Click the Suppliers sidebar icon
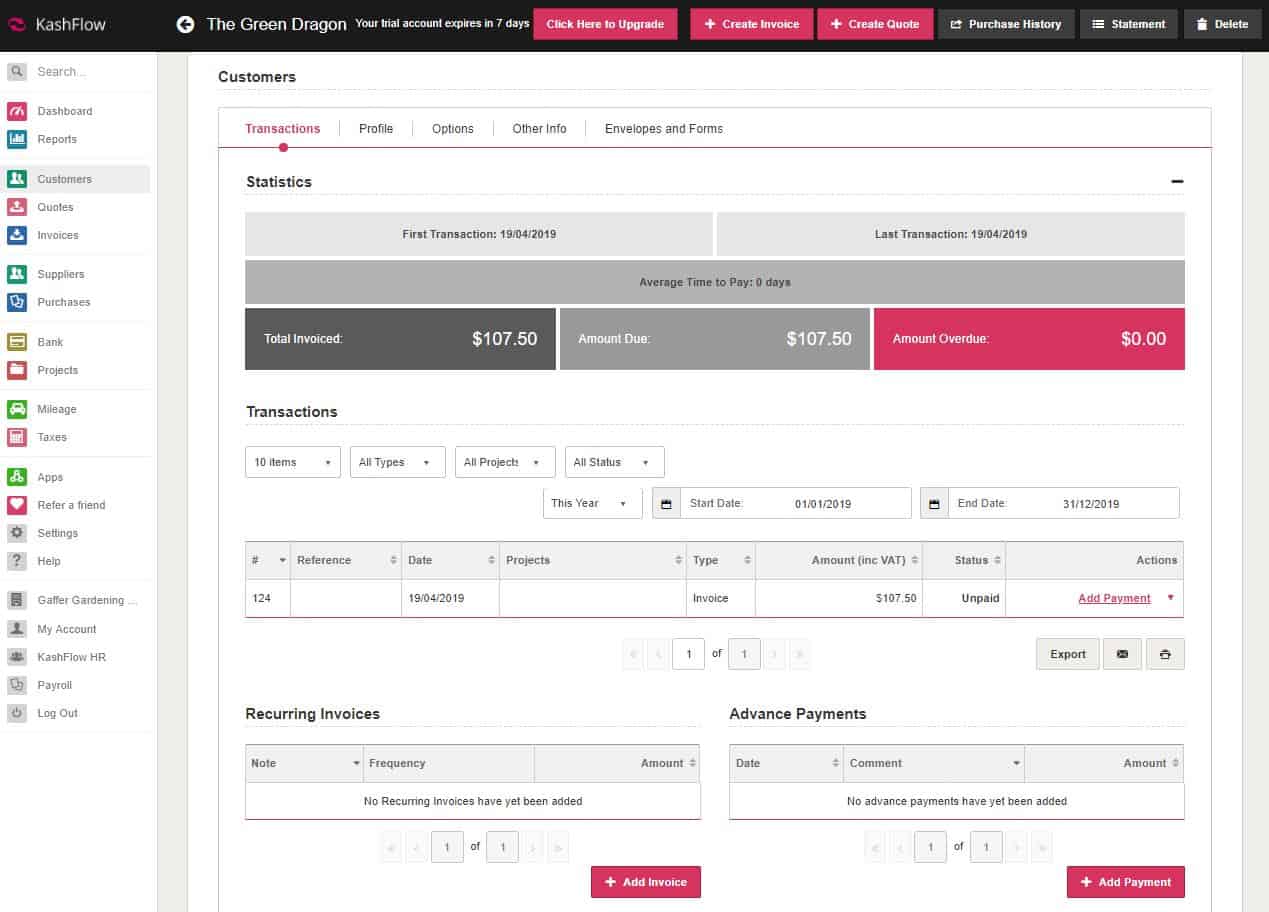The image size is (1269, 912). 17,274
